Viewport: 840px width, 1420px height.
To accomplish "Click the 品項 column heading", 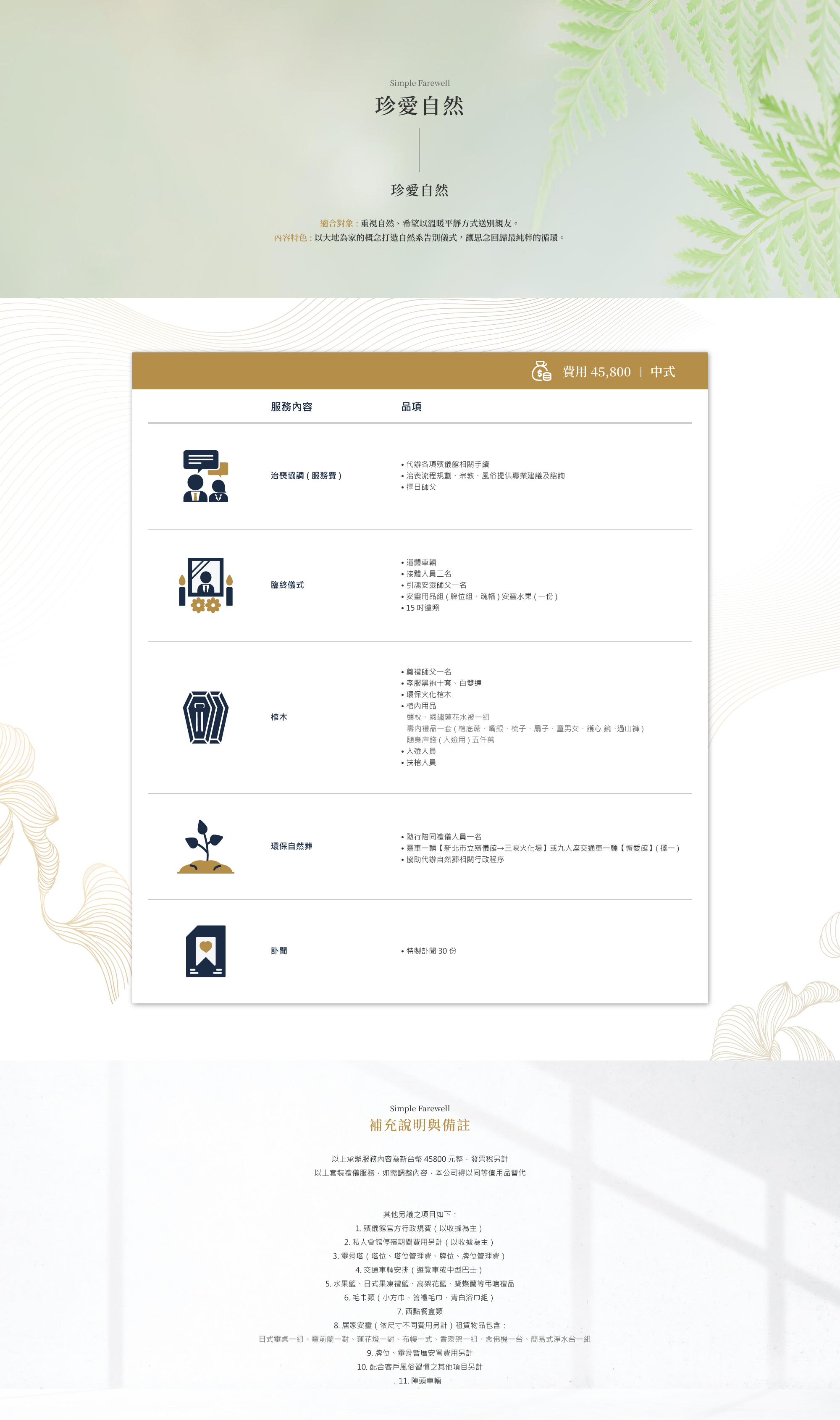I will 411,407.
